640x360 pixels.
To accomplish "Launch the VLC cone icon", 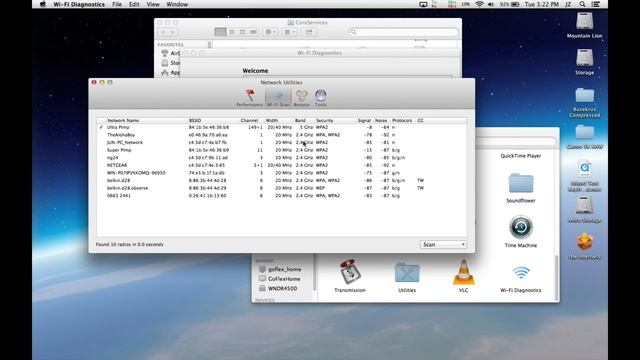I will pyautogui.click(x=463, y=272).
